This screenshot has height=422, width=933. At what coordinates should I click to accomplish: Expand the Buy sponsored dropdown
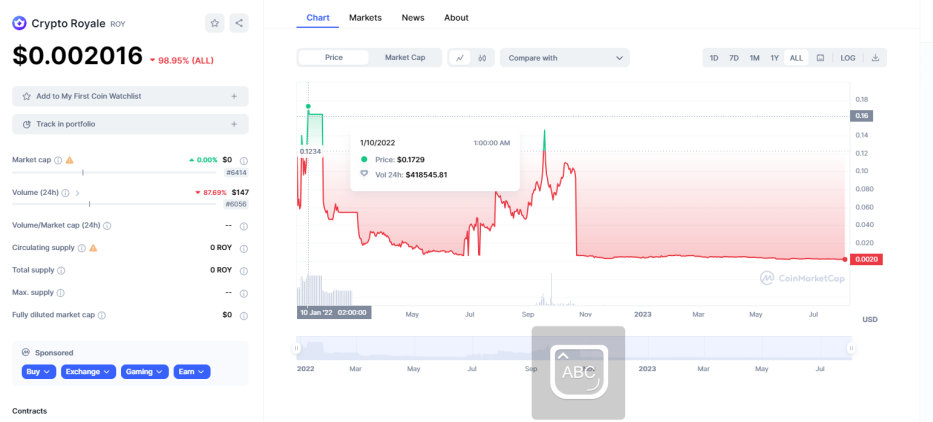click(39, 371)
